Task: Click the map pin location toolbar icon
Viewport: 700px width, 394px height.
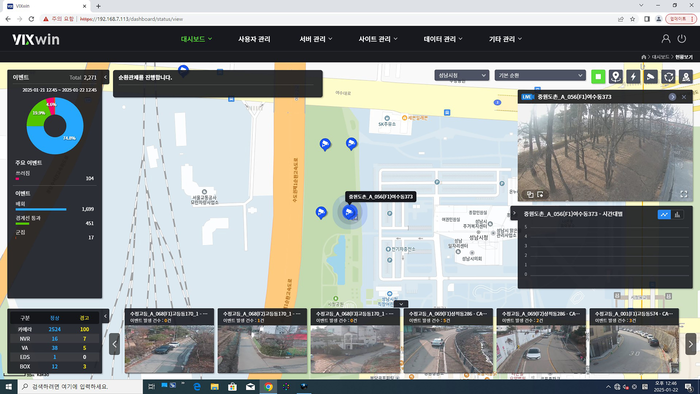Action: tap(616, 76)
